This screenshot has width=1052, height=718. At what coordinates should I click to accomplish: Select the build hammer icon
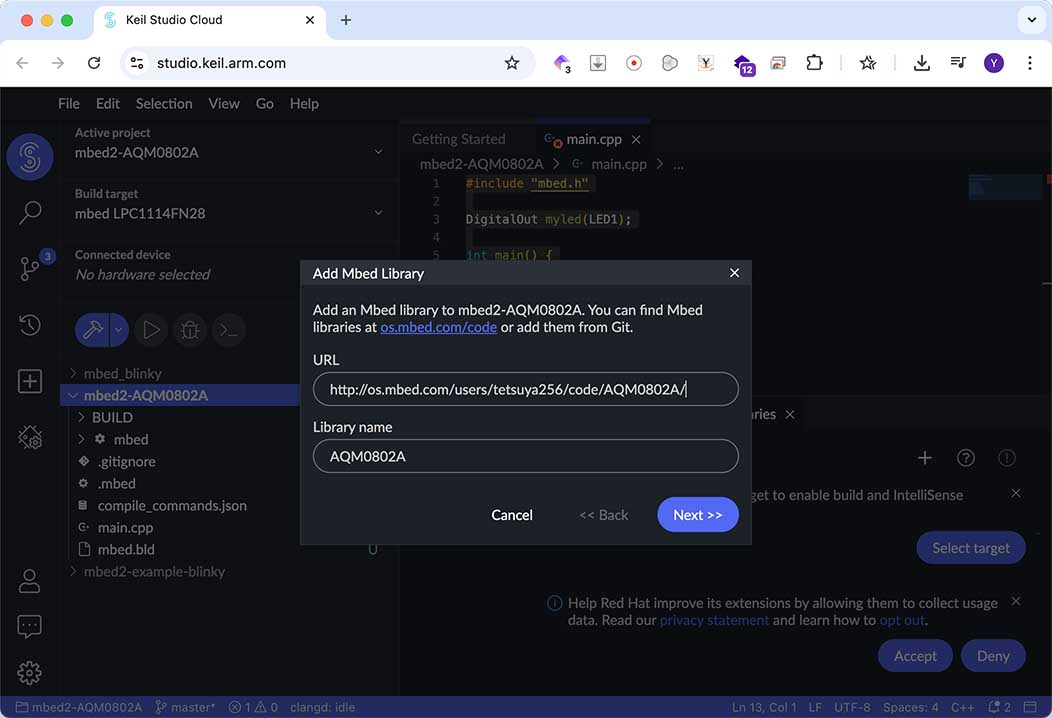point(95,330)
